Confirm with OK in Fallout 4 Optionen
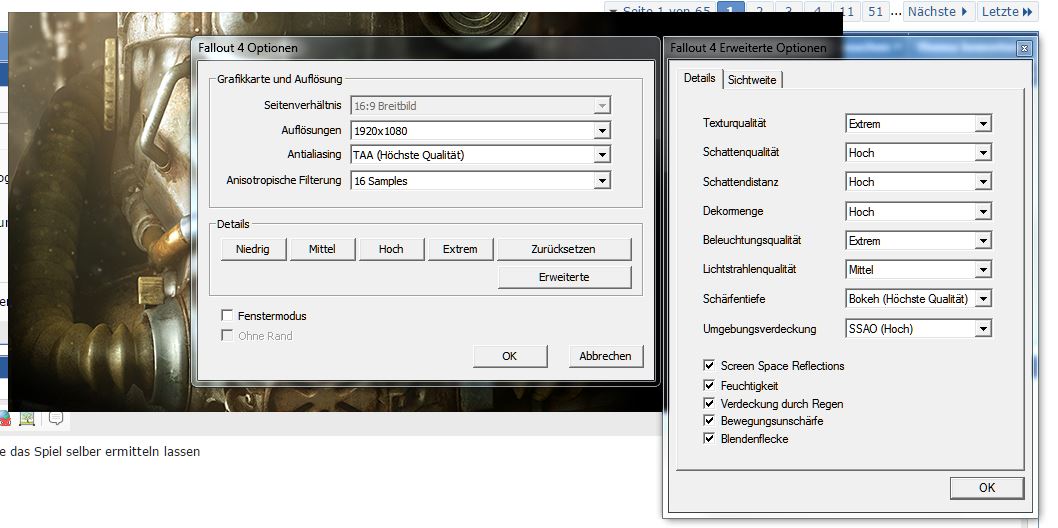 509,356
